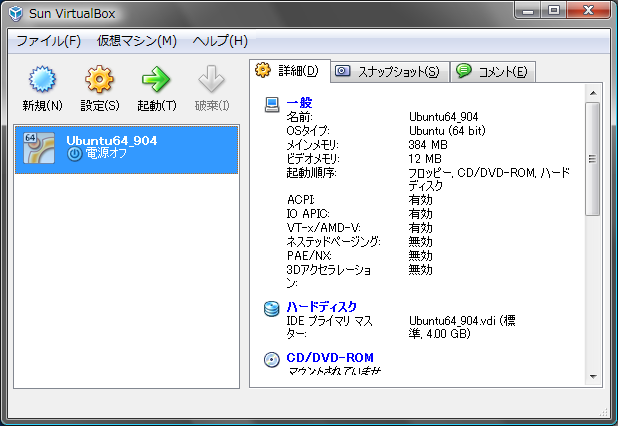The image size is (618, 426).
Task: Click the details pane scrollbar thumb
Action: (592, 159)
